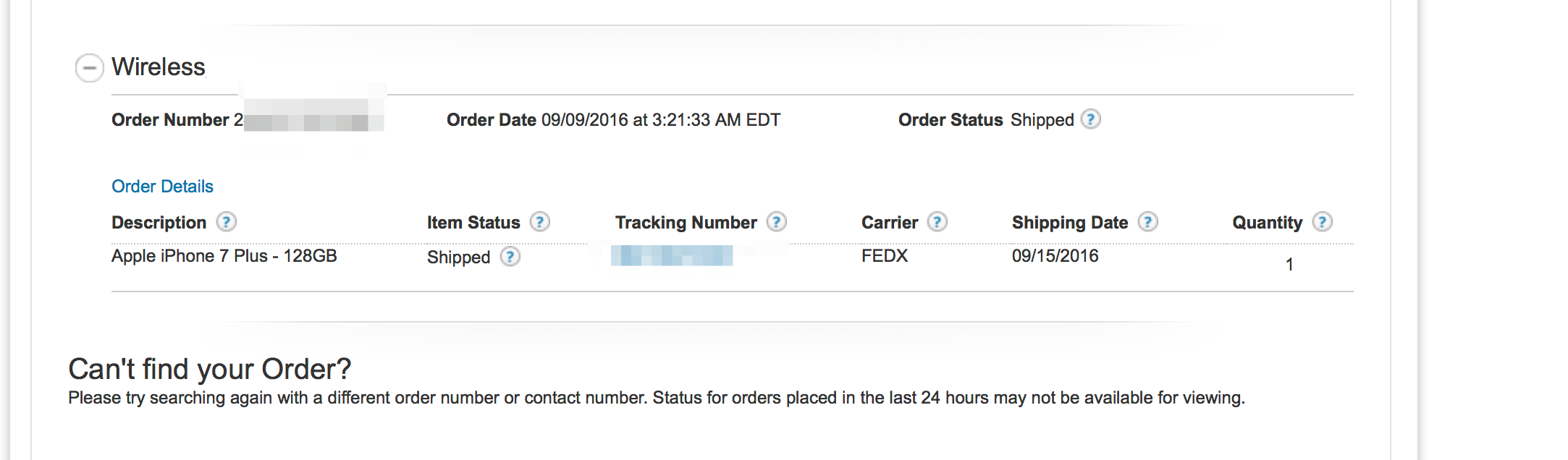Click the Tracking Number column header label
This screenshot has height=460, width=1568.
686,223
